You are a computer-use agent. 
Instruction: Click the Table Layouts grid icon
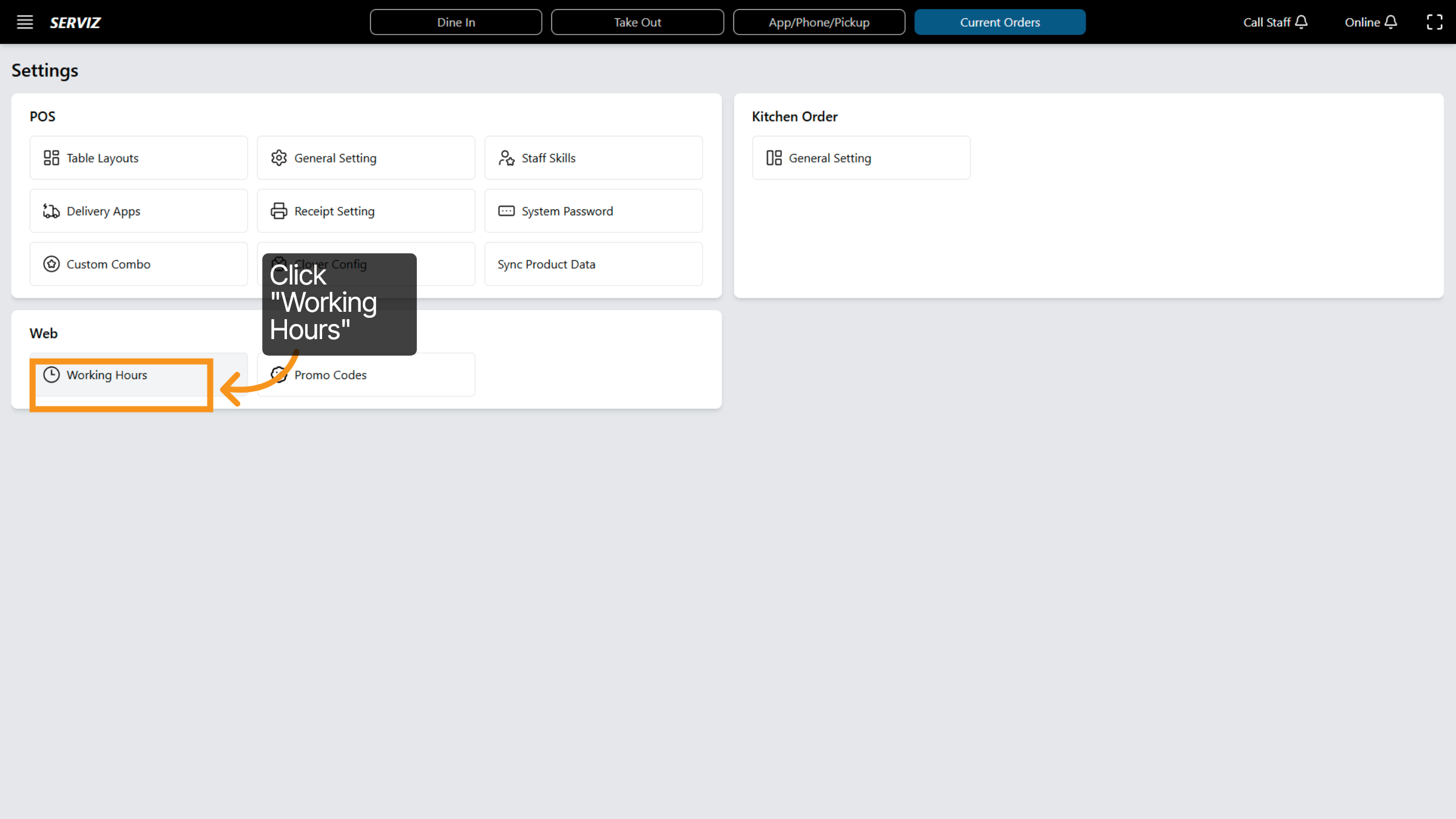52,158
